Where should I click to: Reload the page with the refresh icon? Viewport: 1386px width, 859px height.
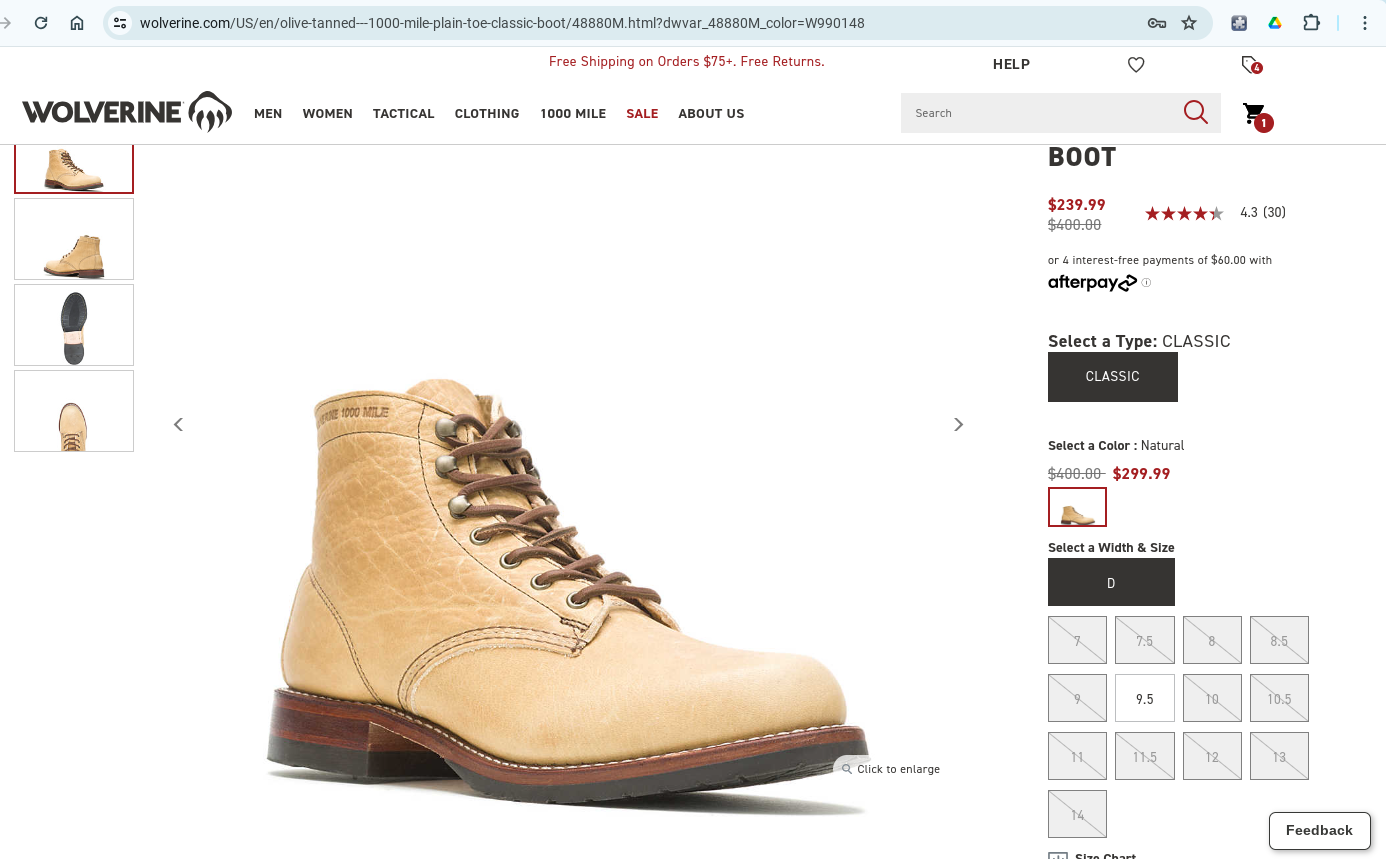[x=41, y=22]
